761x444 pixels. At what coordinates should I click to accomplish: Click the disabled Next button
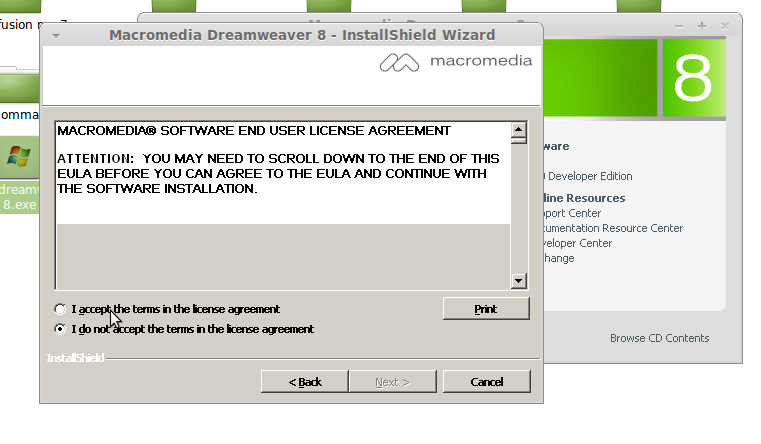393,382
